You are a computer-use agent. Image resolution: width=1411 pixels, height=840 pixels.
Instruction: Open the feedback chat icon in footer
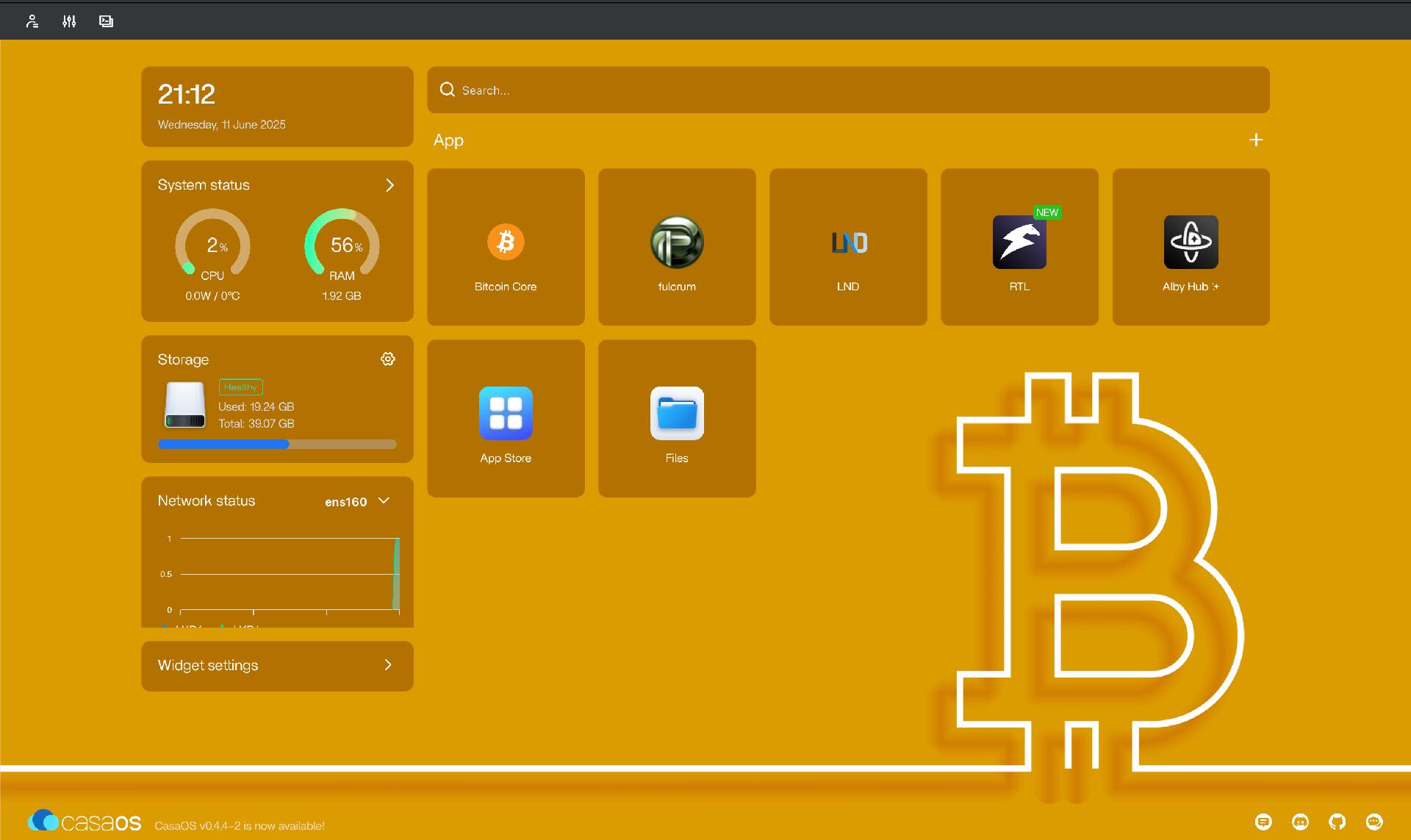click(1263, 822)
